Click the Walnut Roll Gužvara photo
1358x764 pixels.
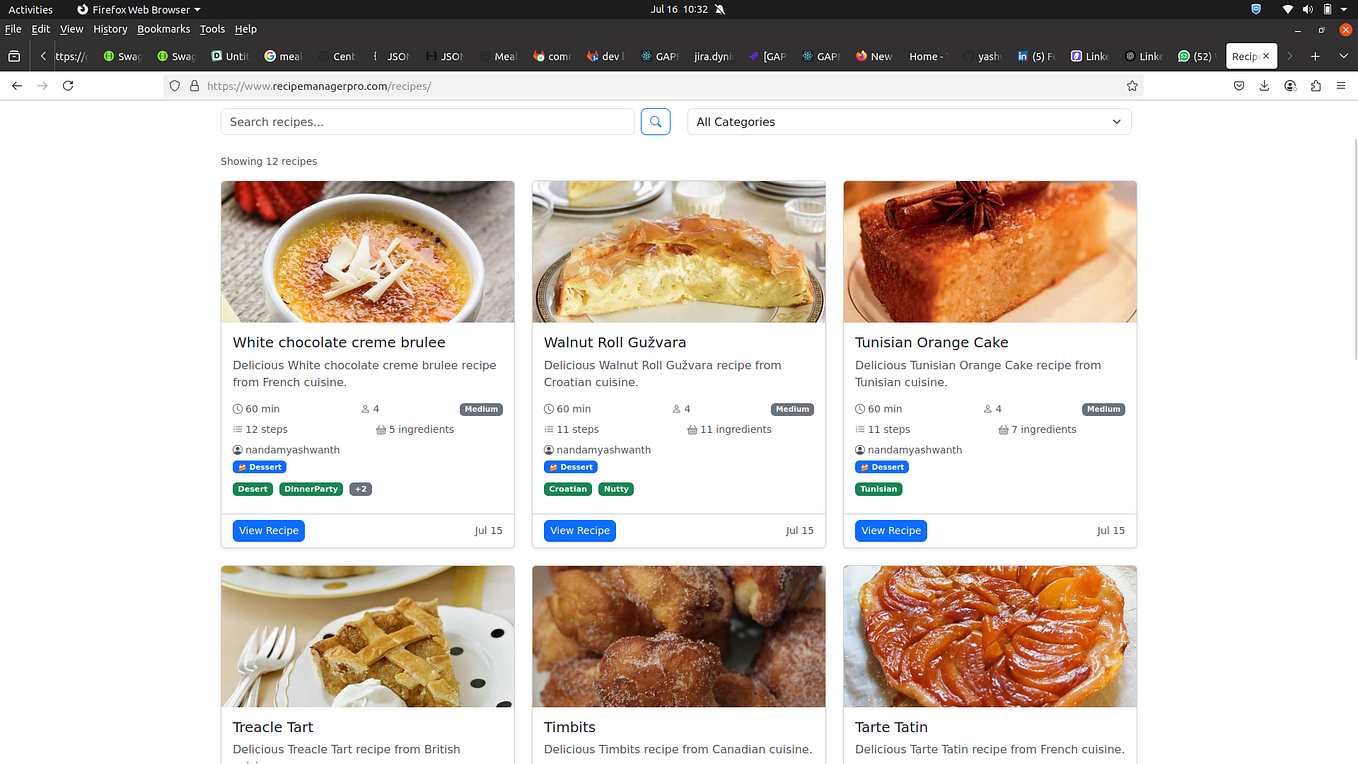[x=679, y=252]
